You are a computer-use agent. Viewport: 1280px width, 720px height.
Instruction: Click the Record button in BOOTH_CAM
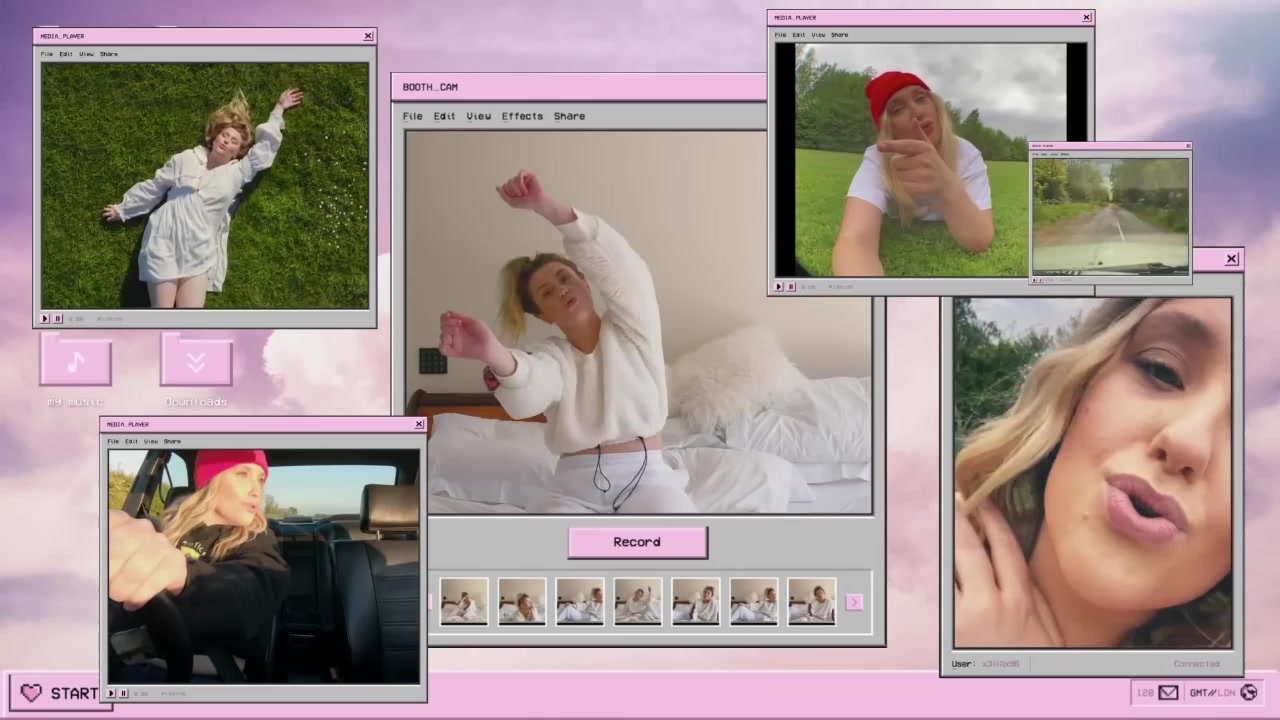point(637,542)
